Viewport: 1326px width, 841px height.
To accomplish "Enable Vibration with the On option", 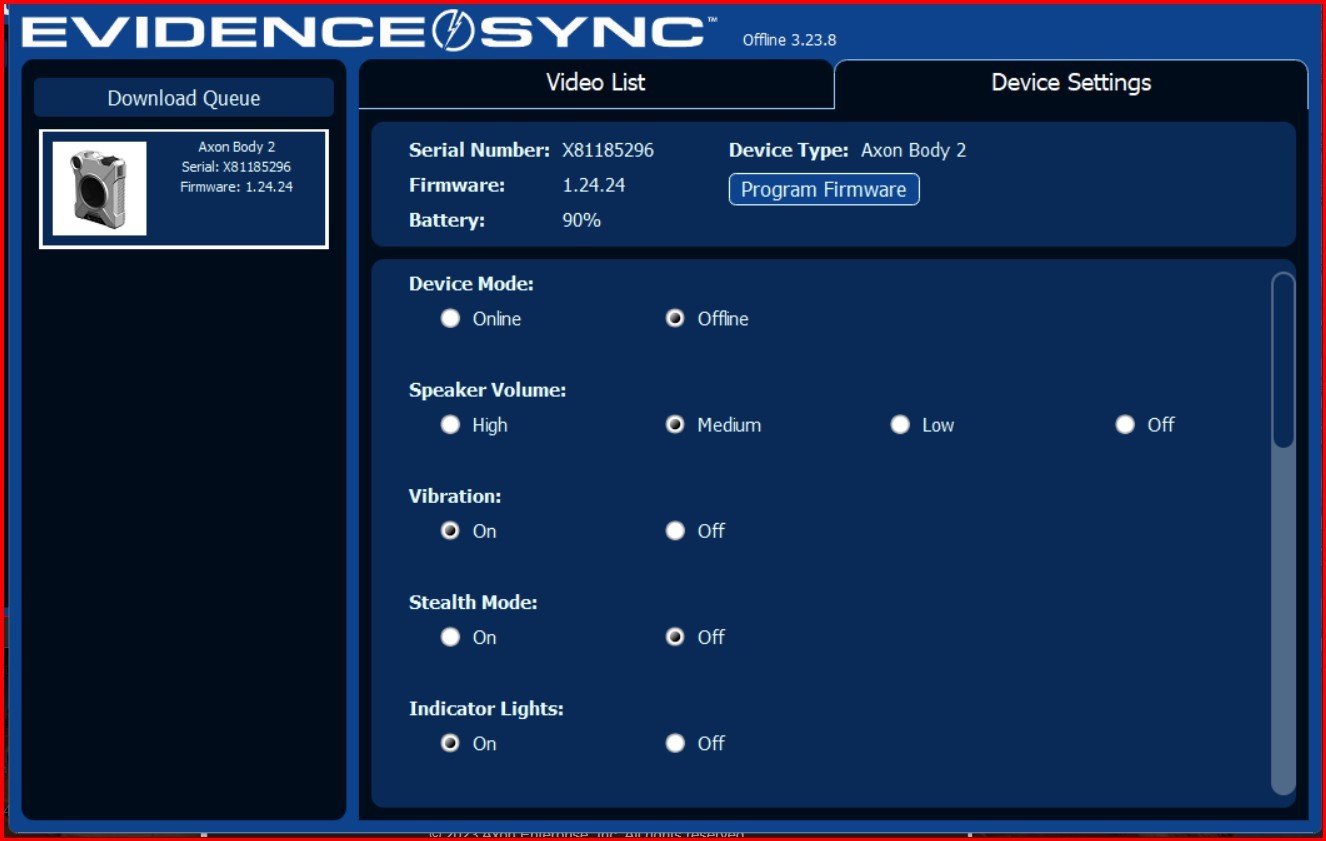I will pos(451,531).
